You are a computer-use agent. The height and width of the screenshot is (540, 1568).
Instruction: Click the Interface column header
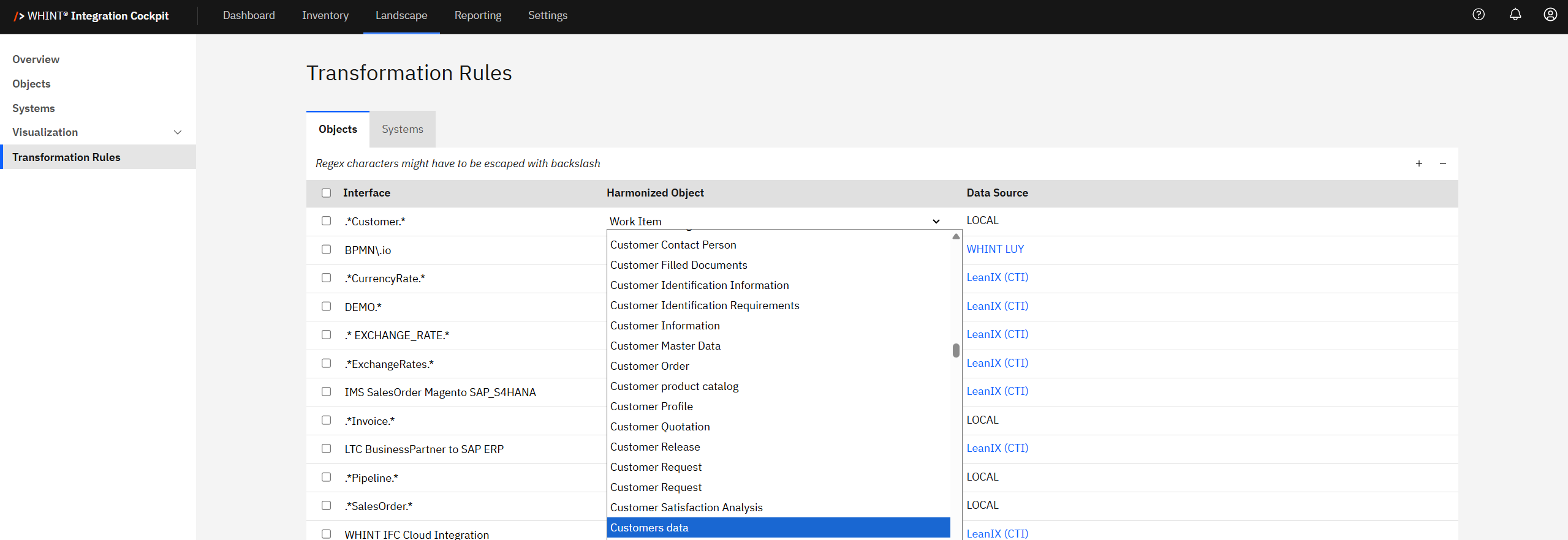(x=366, y=193)
